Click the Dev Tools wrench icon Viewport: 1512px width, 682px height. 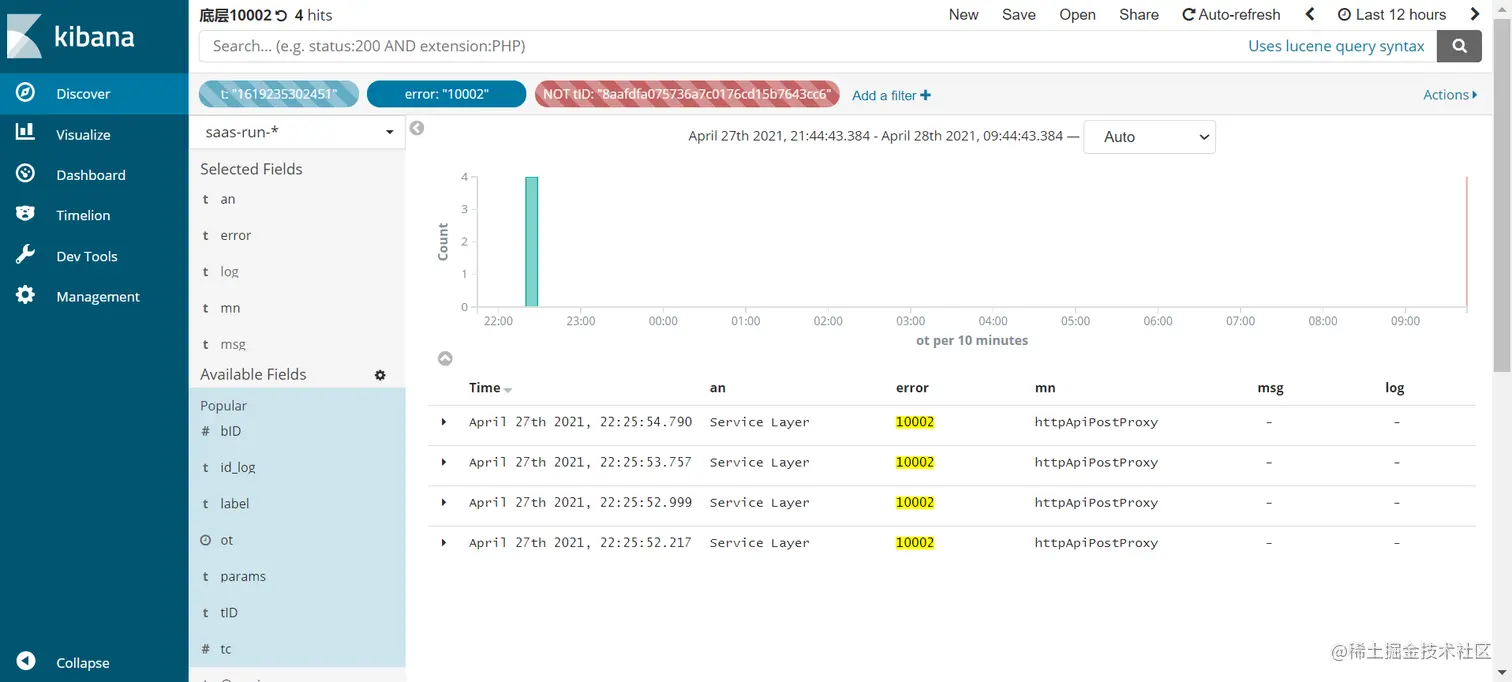coord(26,255)
